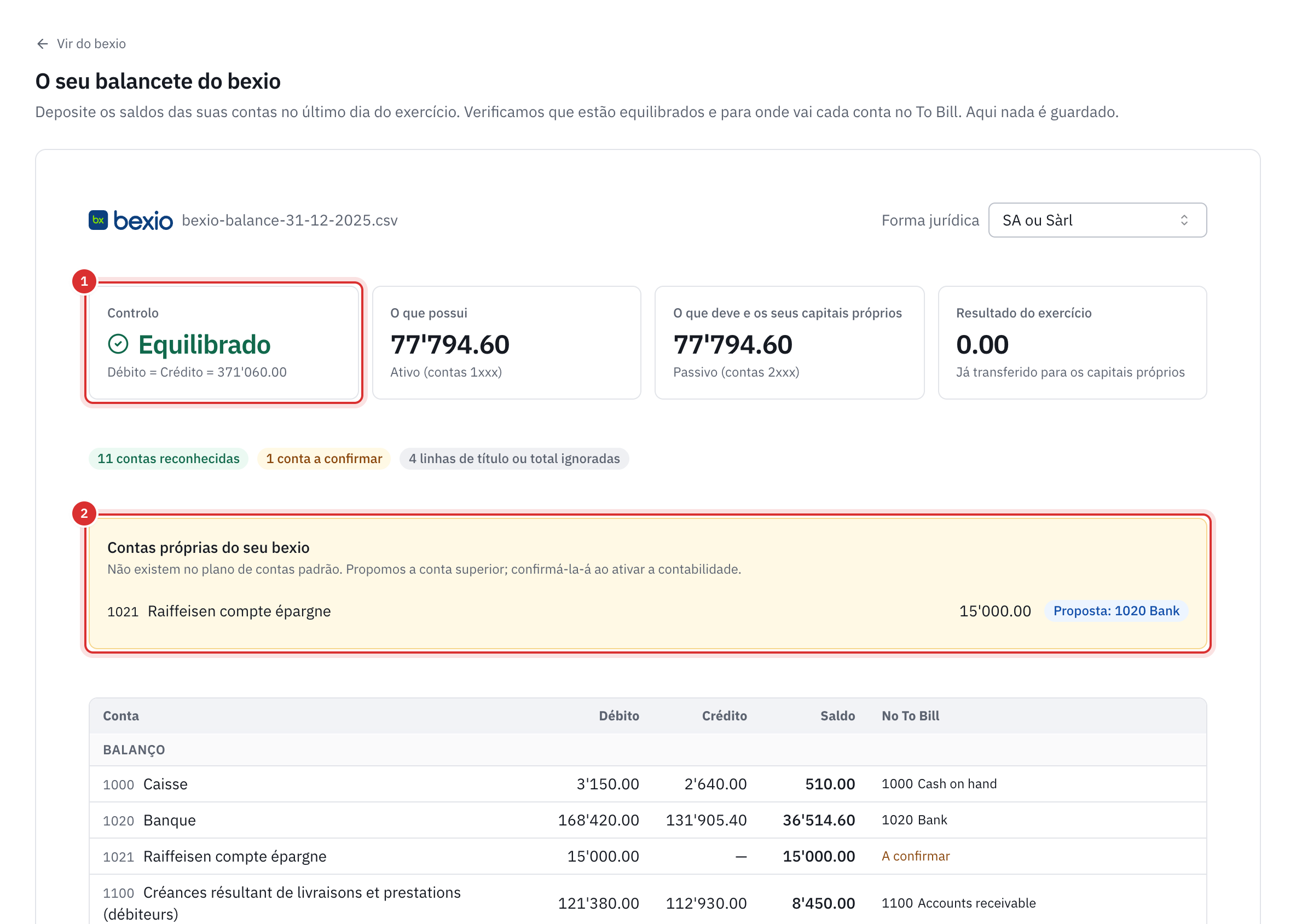Image resolution: width=1296 pixels, height=924 pixels.
Task: Select the 1000 Caisse account row
Action: (647, 784)
